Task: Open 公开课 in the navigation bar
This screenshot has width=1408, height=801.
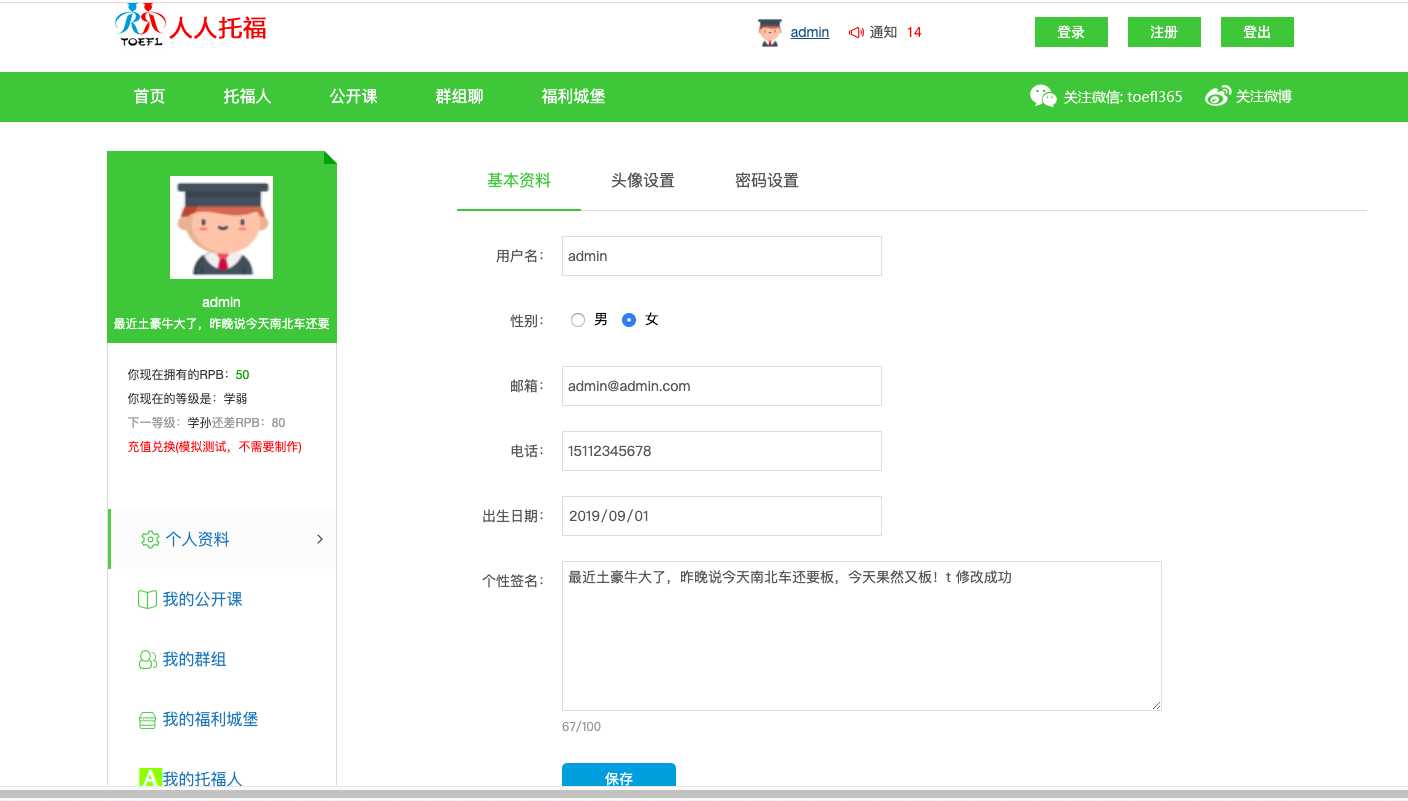Action: (x=354, y=97)
